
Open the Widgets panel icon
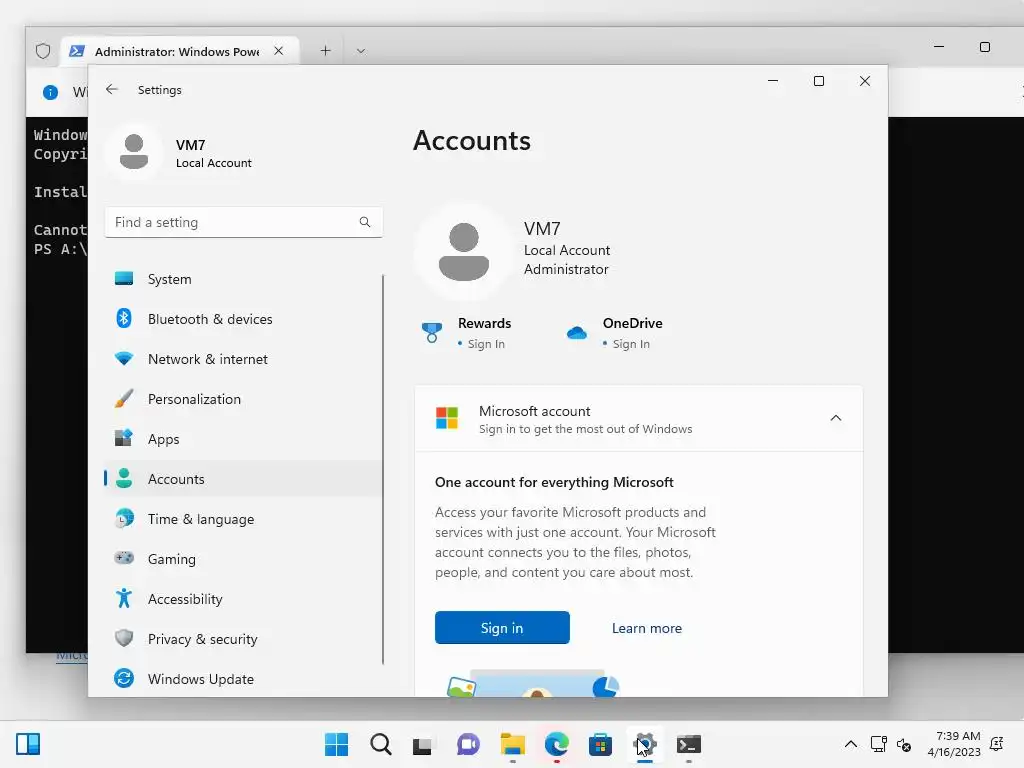[x=28, y=744]
